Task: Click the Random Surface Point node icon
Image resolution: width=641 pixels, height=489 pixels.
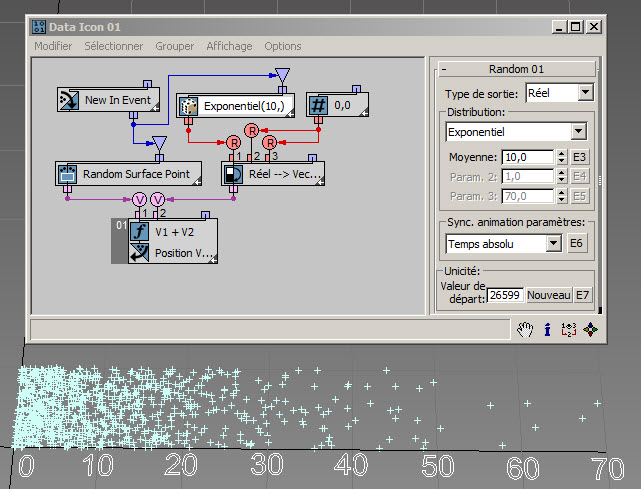Action: [x=67, y=174]
